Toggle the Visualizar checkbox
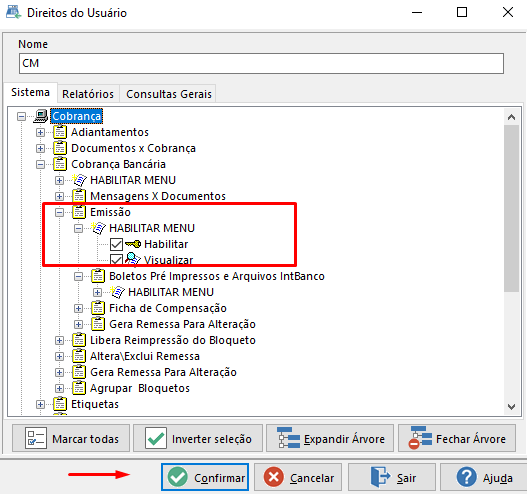527x494 pixels. pos(116,260)
